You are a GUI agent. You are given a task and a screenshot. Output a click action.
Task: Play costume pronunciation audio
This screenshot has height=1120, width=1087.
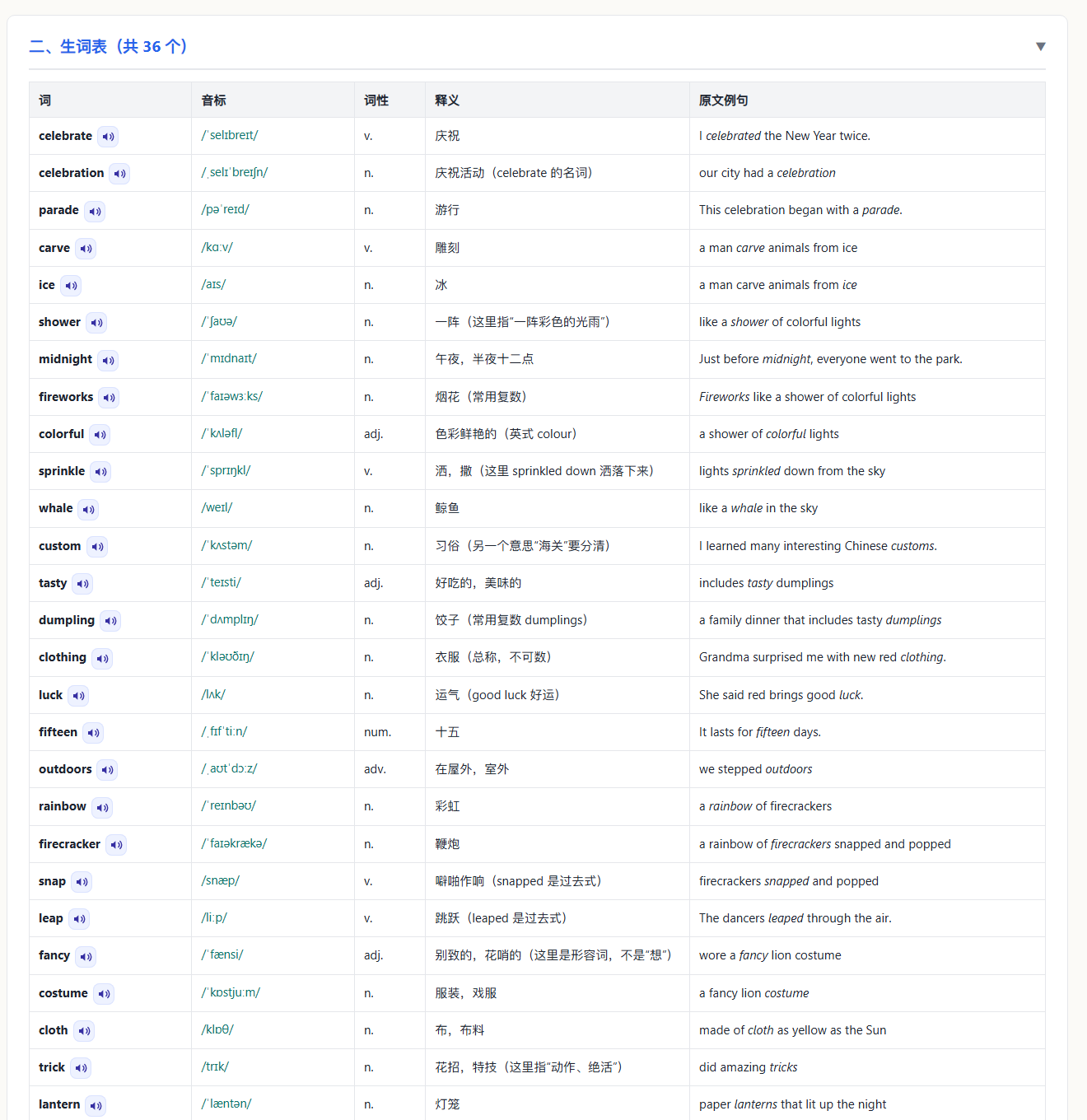(x=104, y=994)
